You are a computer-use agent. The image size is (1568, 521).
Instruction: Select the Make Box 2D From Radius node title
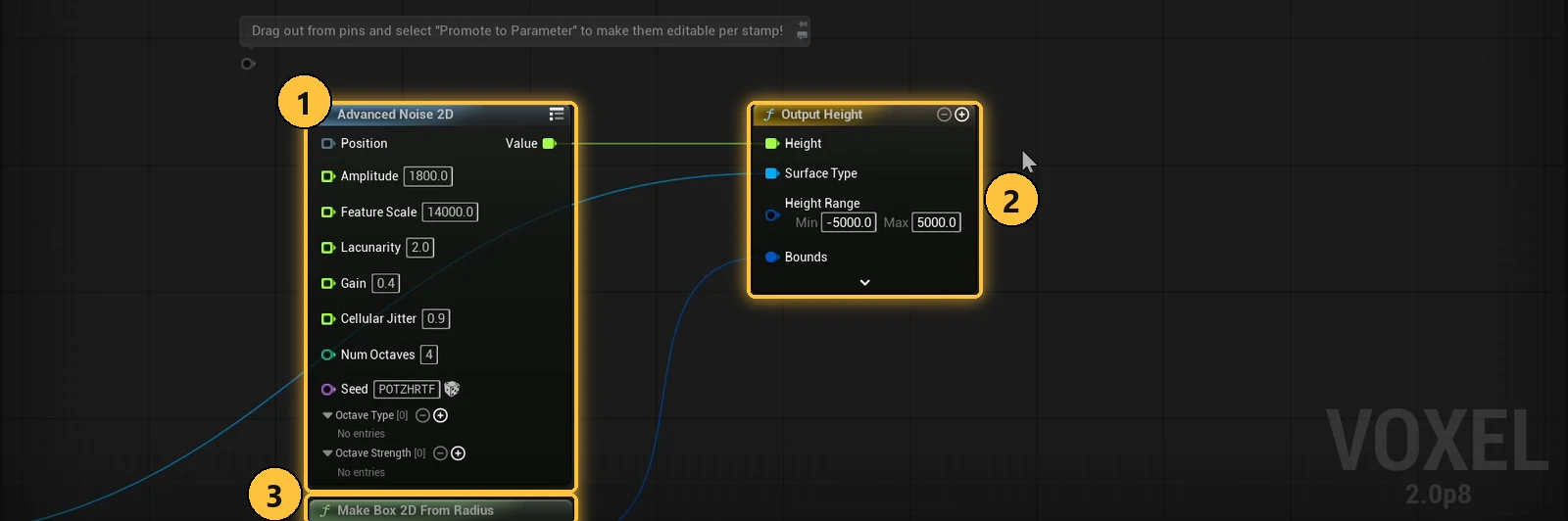coord(416,510)
